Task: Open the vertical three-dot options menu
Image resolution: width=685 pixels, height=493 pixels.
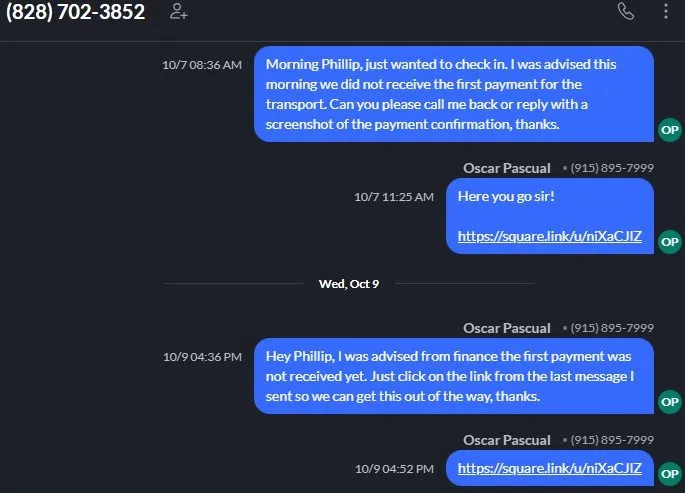Action: pyautogui.click(x=666, y=12)
